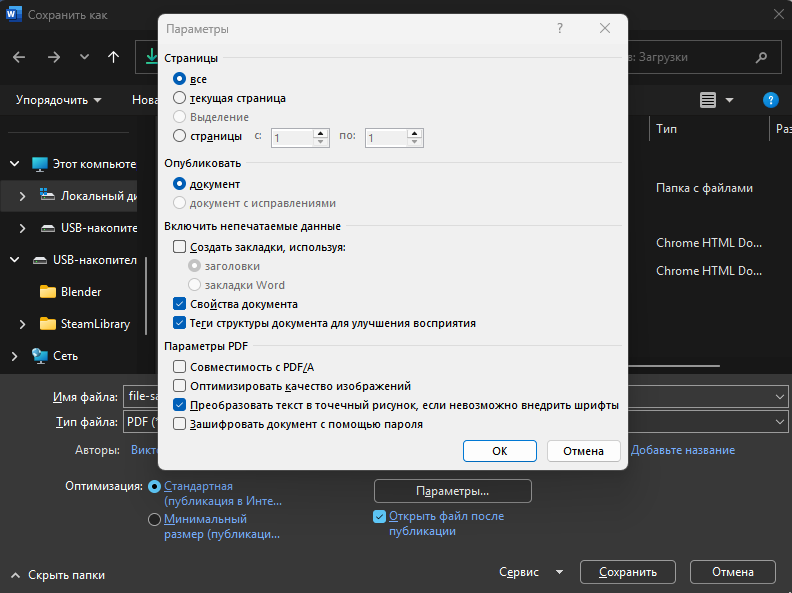Confirm Параметры dialog with OK
The width and height of the screenshot is (792, 593).
(x=500, y=451)
